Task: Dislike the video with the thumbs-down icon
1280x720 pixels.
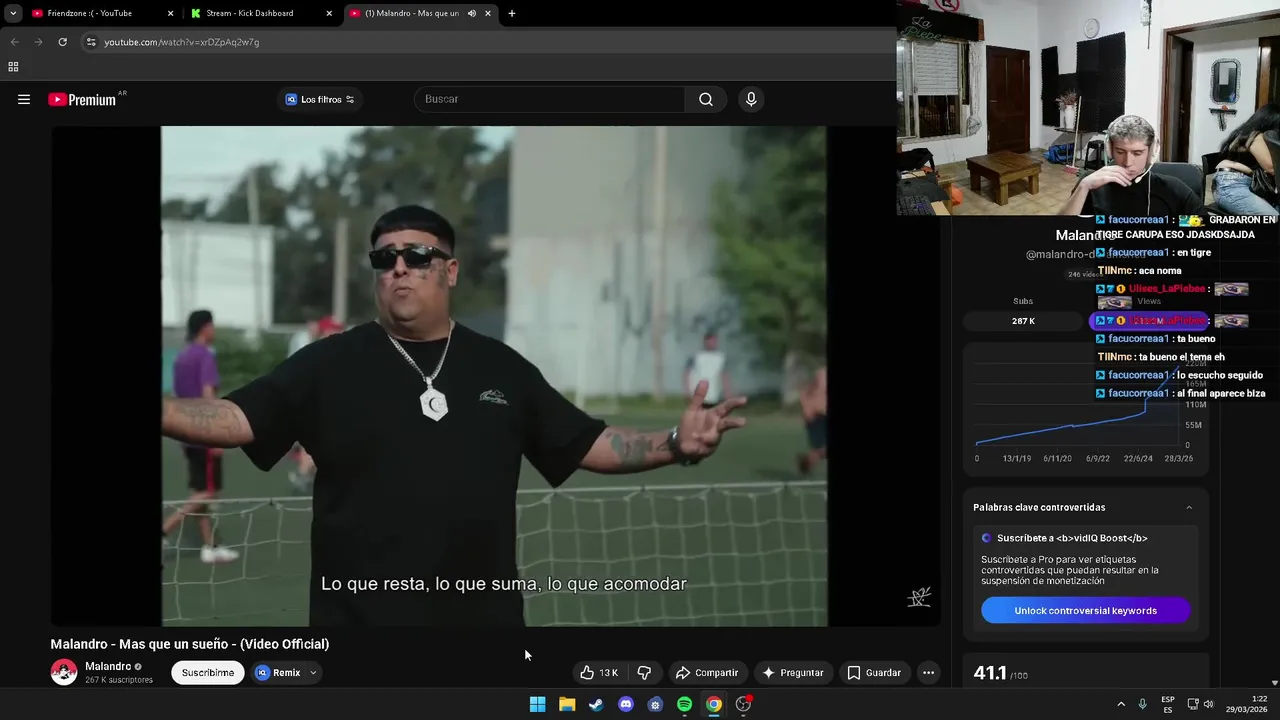Action: tap(645, 673)
